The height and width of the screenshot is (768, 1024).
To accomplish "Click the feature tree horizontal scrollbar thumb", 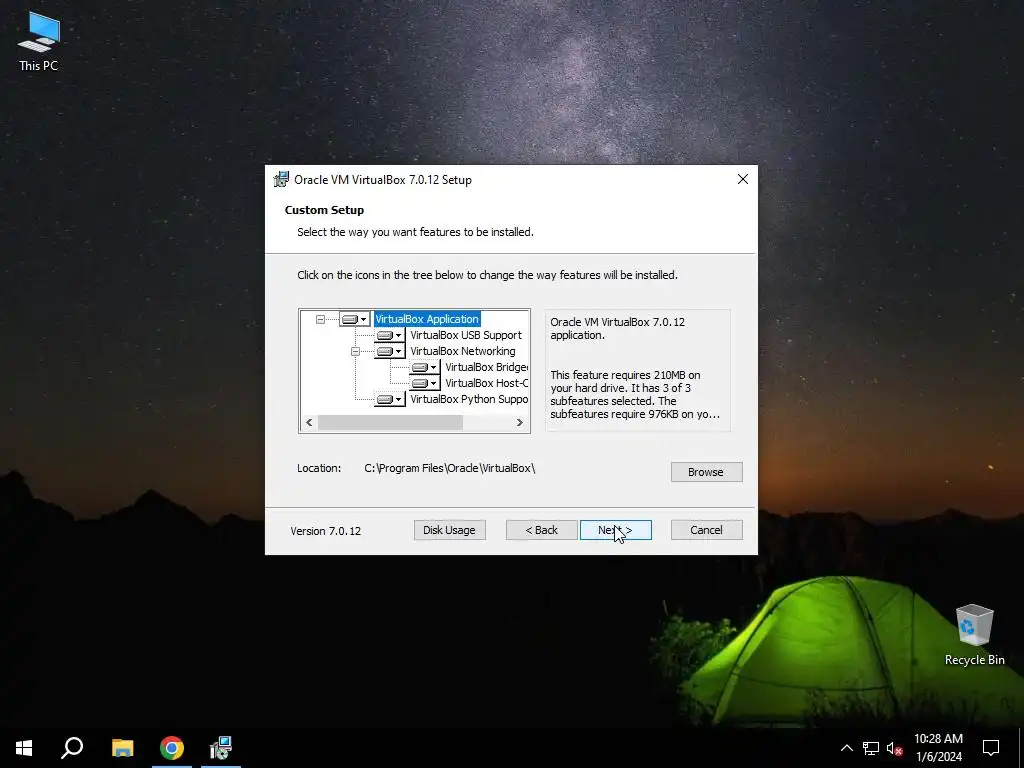I will pos(391,423).
